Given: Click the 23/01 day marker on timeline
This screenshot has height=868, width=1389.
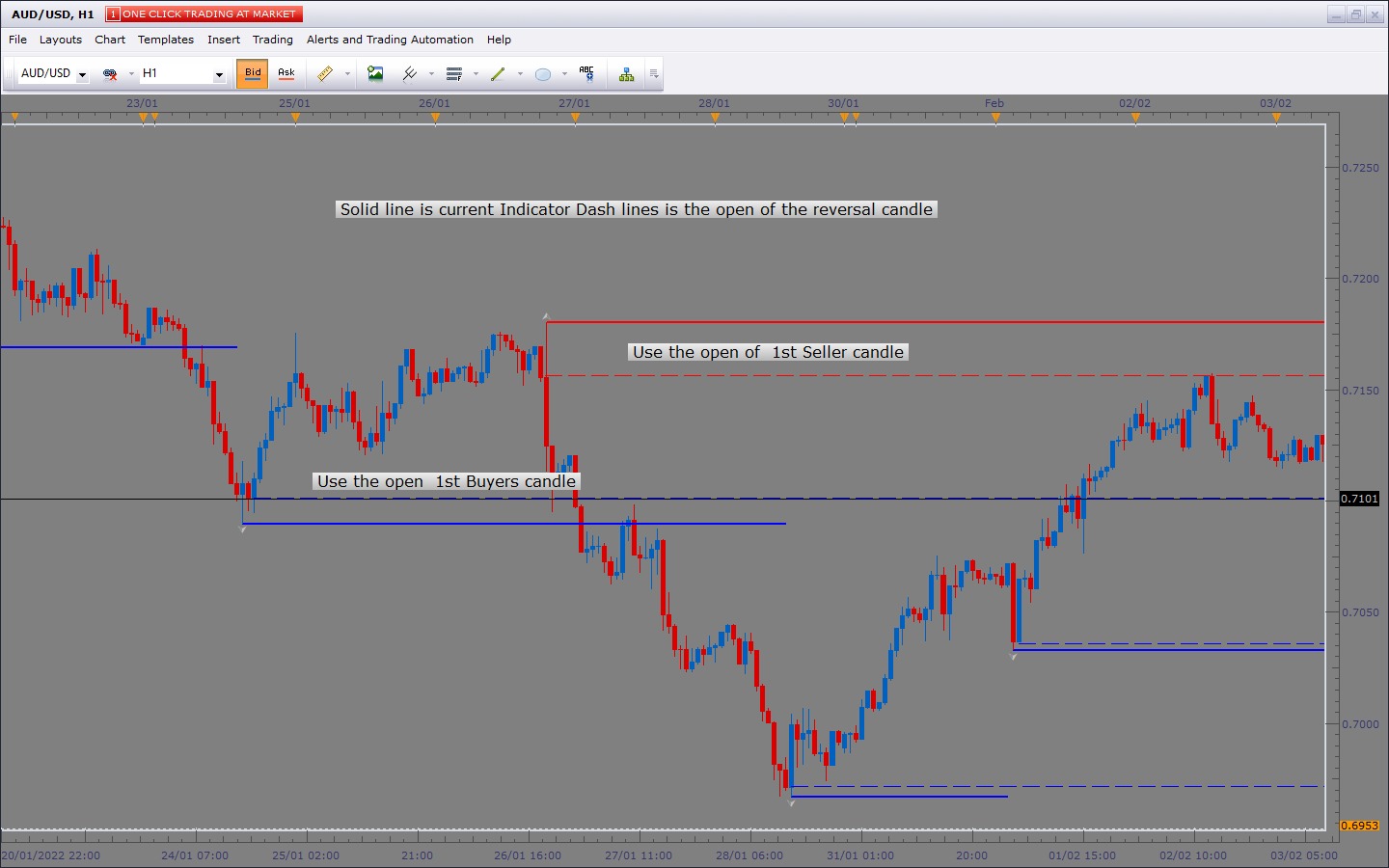Looking at the screenshot, I should pos(143,118).
